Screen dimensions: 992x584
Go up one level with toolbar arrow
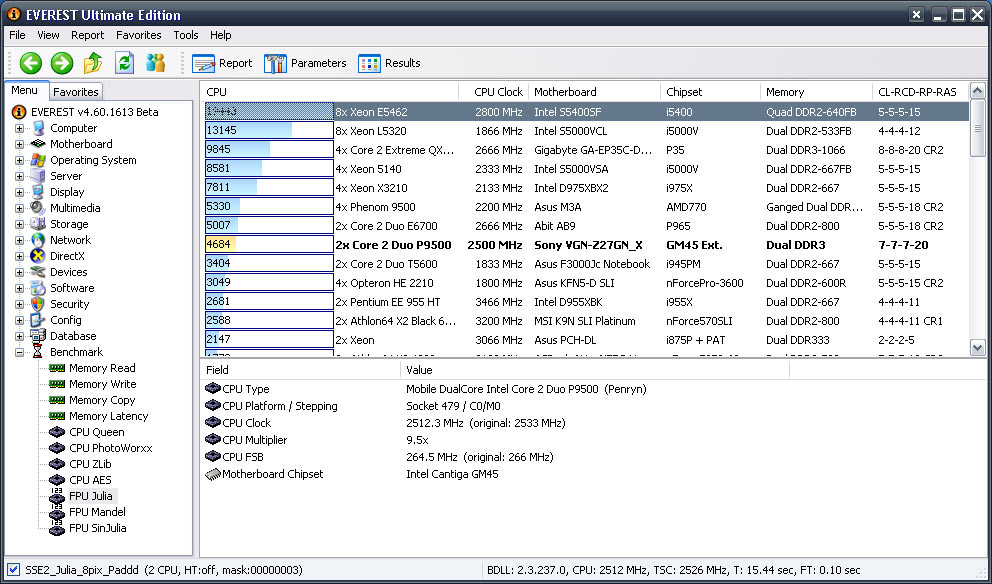tap(93, 63)
